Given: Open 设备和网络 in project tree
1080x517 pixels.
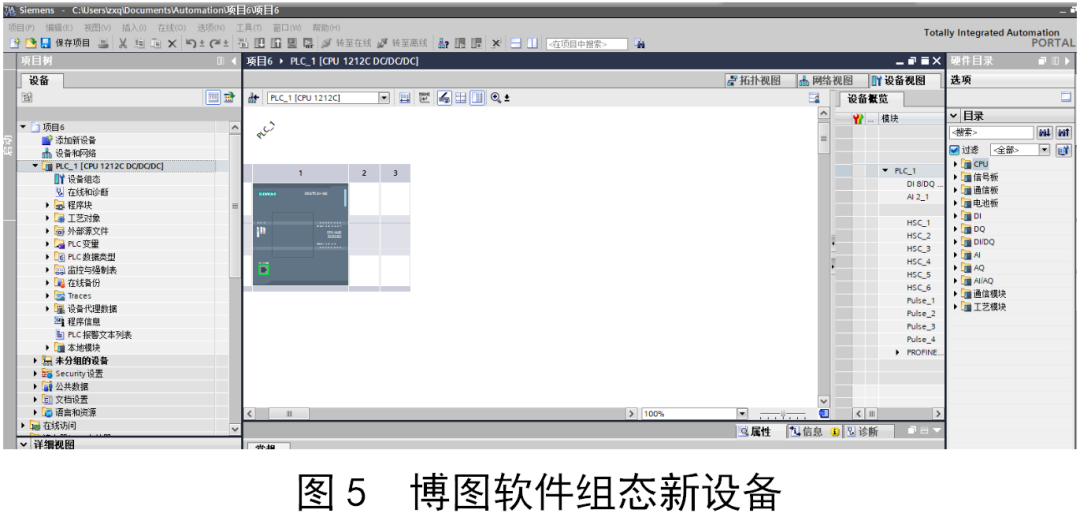Looking at the screenshot, I should [76, 153].
